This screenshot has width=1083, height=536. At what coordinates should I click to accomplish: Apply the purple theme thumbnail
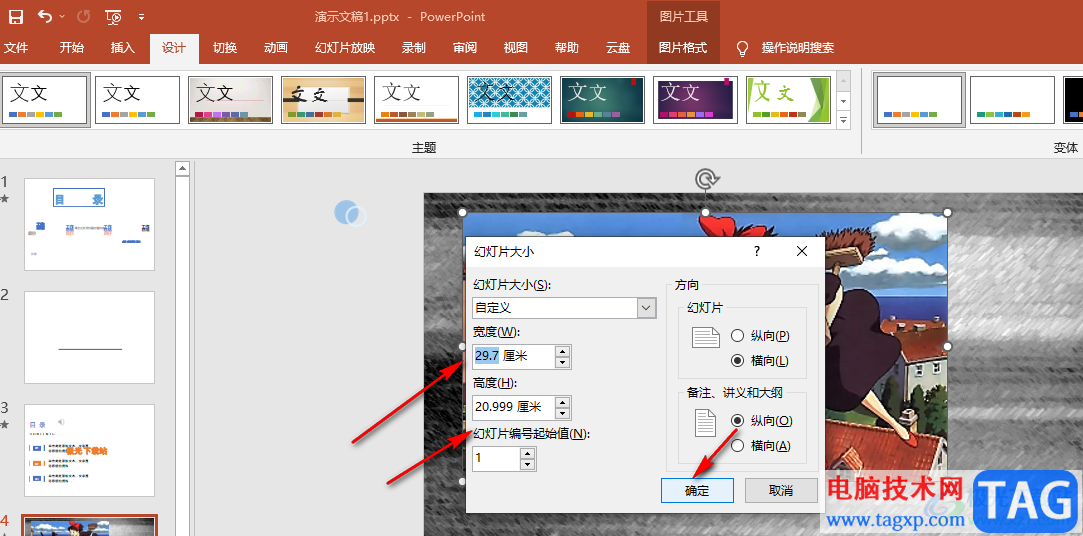pyautogui.click(x=695, y=100)
